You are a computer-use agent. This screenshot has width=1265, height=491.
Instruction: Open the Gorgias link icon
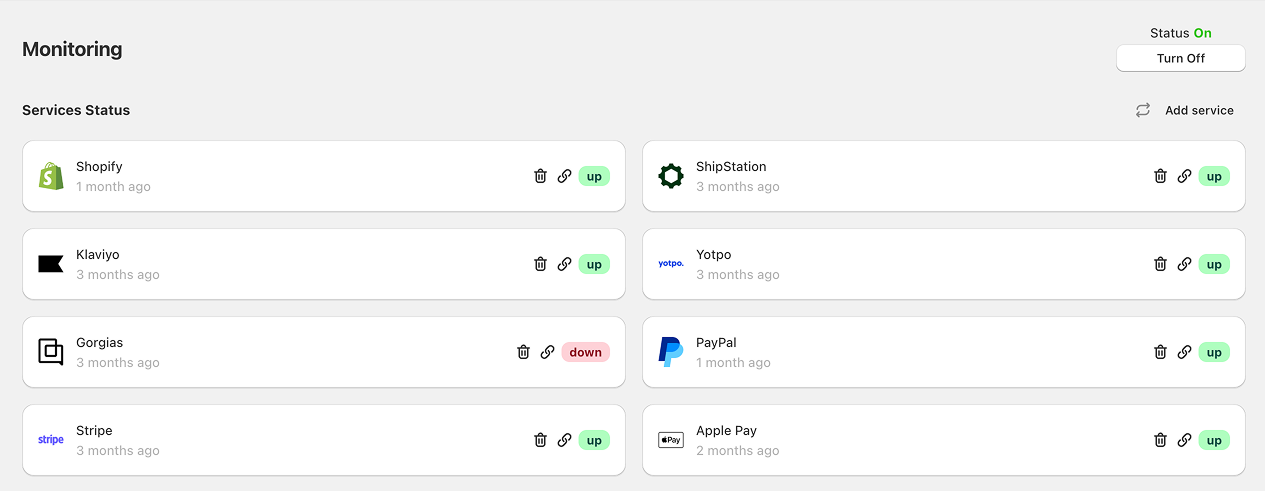[x=547, y=352]
